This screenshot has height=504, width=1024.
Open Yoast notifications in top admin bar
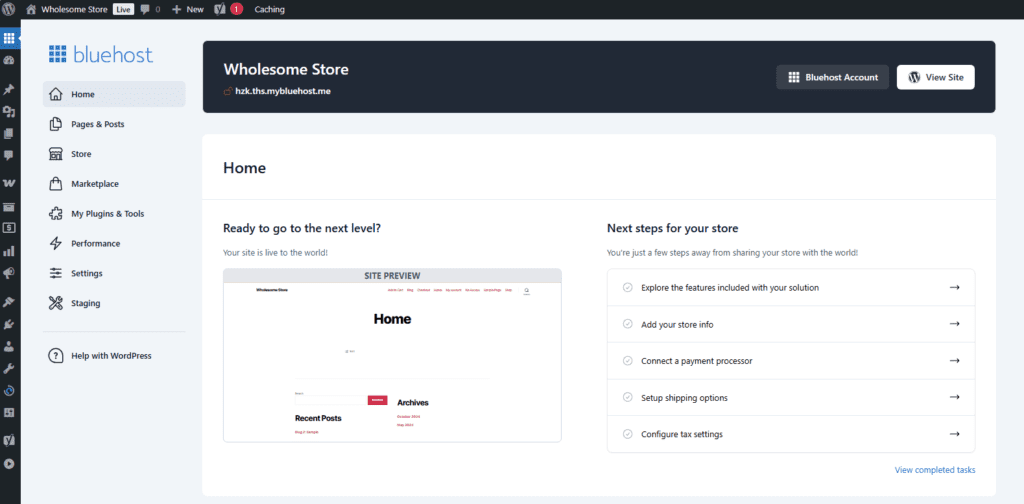pyautogui.click(x=229, y=9)
